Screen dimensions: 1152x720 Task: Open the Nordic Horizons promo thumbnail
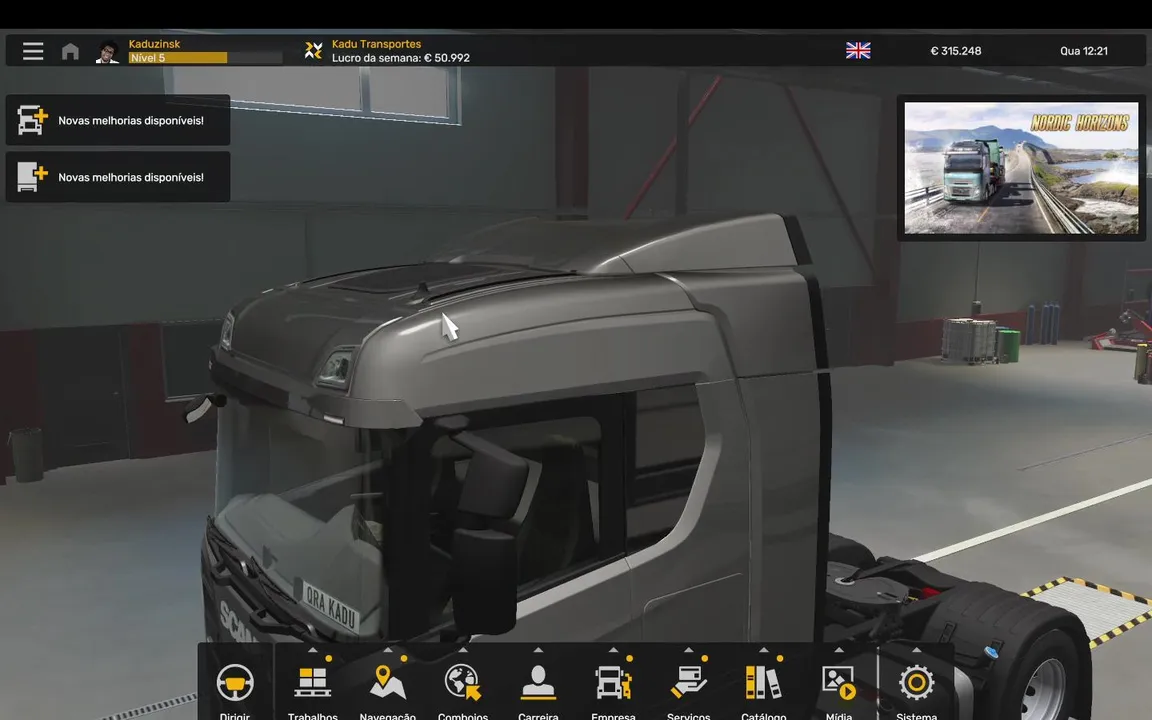tap(1021, 168)
